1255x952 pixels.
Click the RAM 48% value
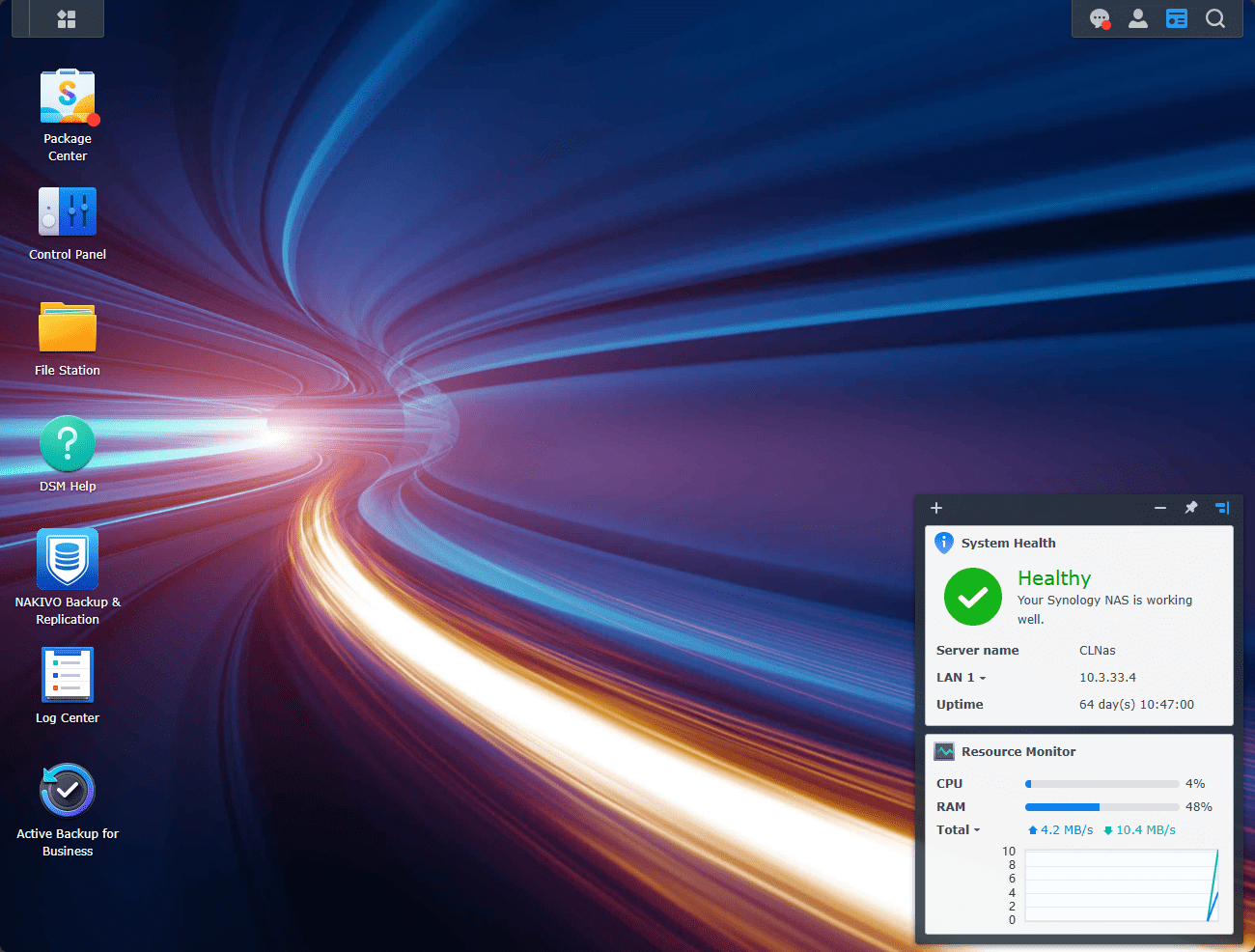coord(1199,807)
